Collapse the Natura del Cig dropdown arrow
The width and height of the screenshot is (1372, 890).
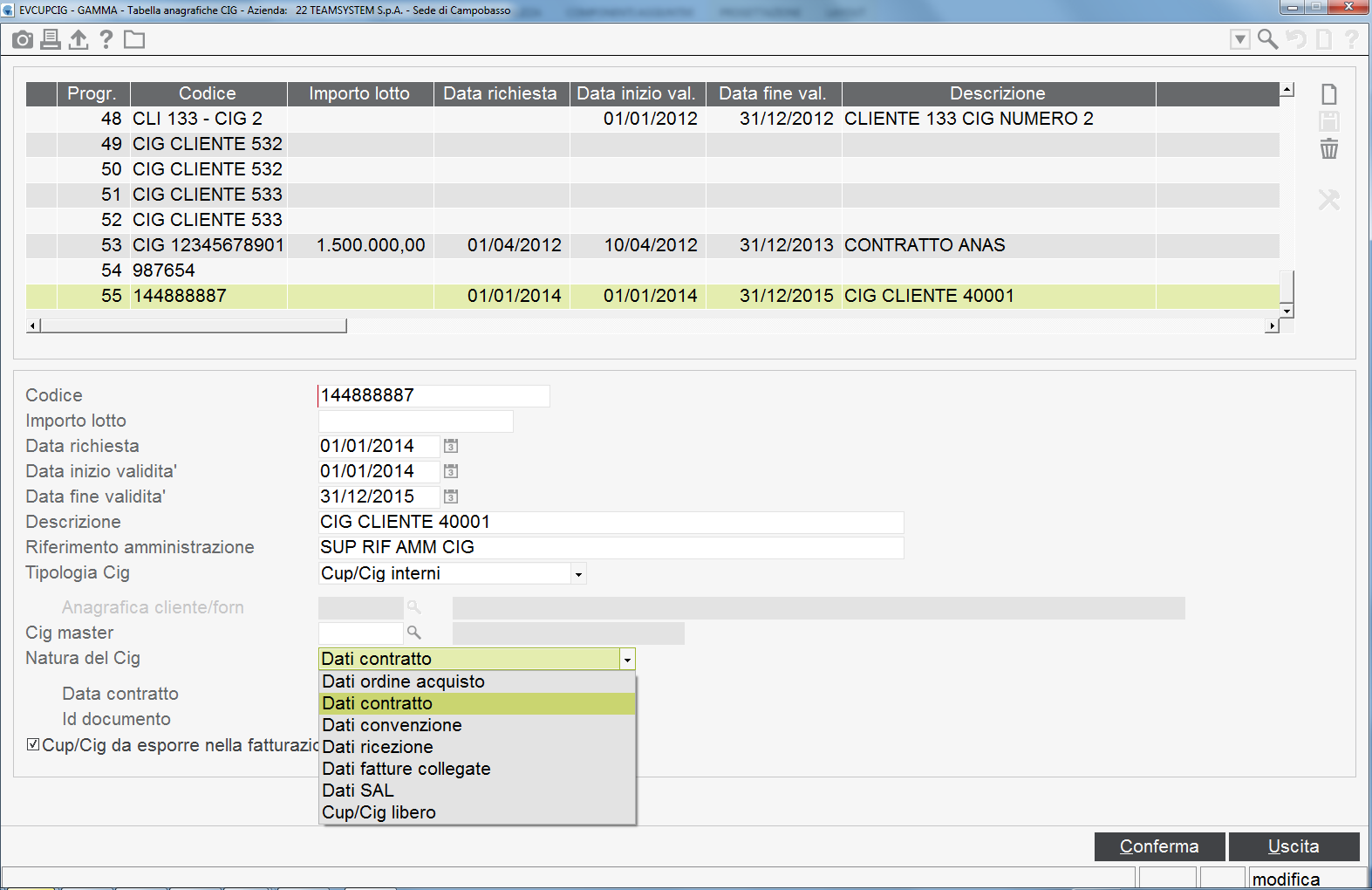[627, 660]
